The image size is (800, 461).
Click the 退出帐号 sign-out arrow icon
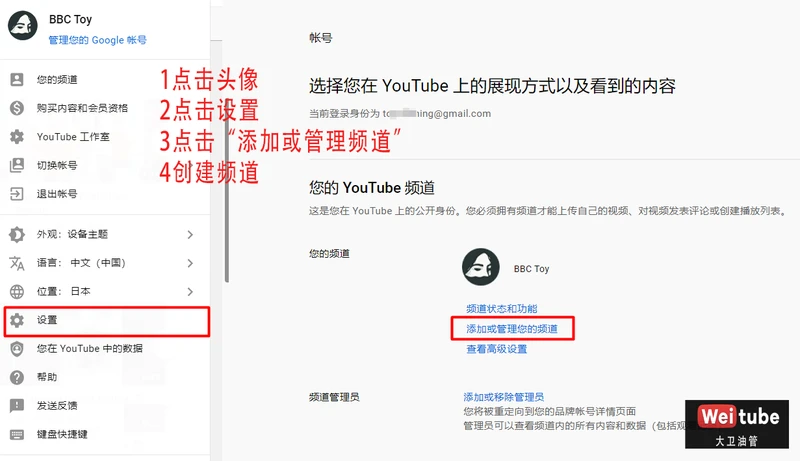pyautogui.click(x=17, y=194)
